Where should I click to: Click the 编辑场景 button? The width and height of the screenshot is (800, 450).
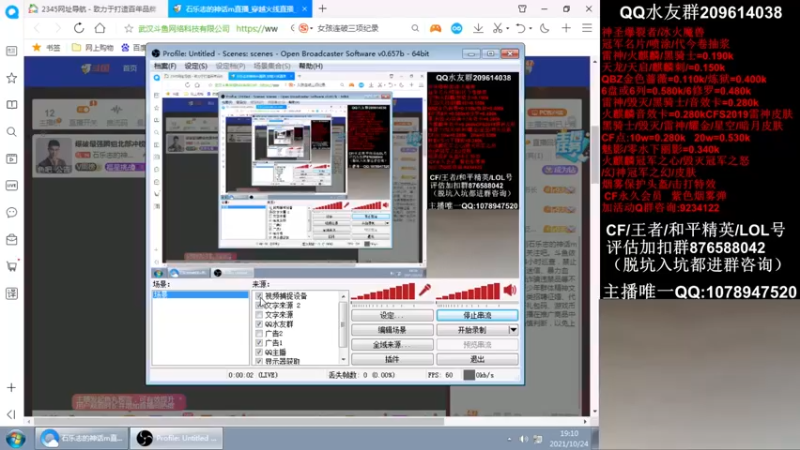(x=392, y=330)
